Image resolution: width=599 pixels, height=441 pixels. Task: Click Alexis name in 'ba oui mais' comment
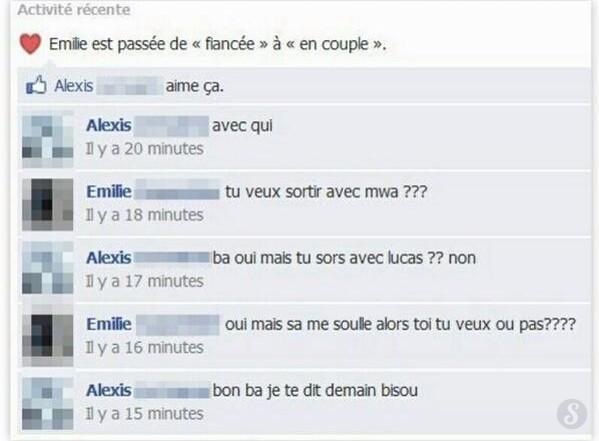pyautogui.click(x=109, y=258)
